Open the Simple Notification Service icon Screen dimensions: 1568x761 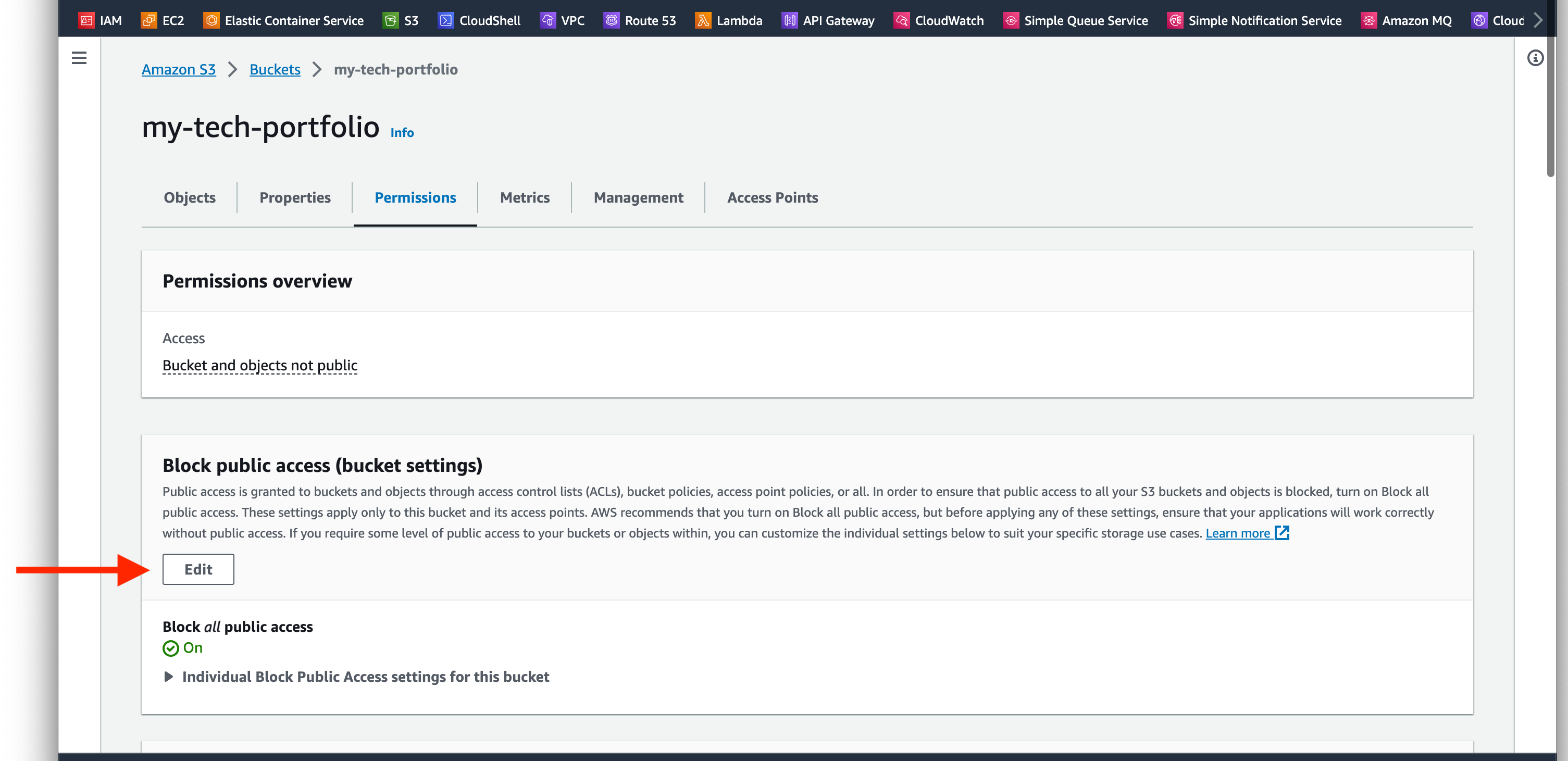(1175, 20)
